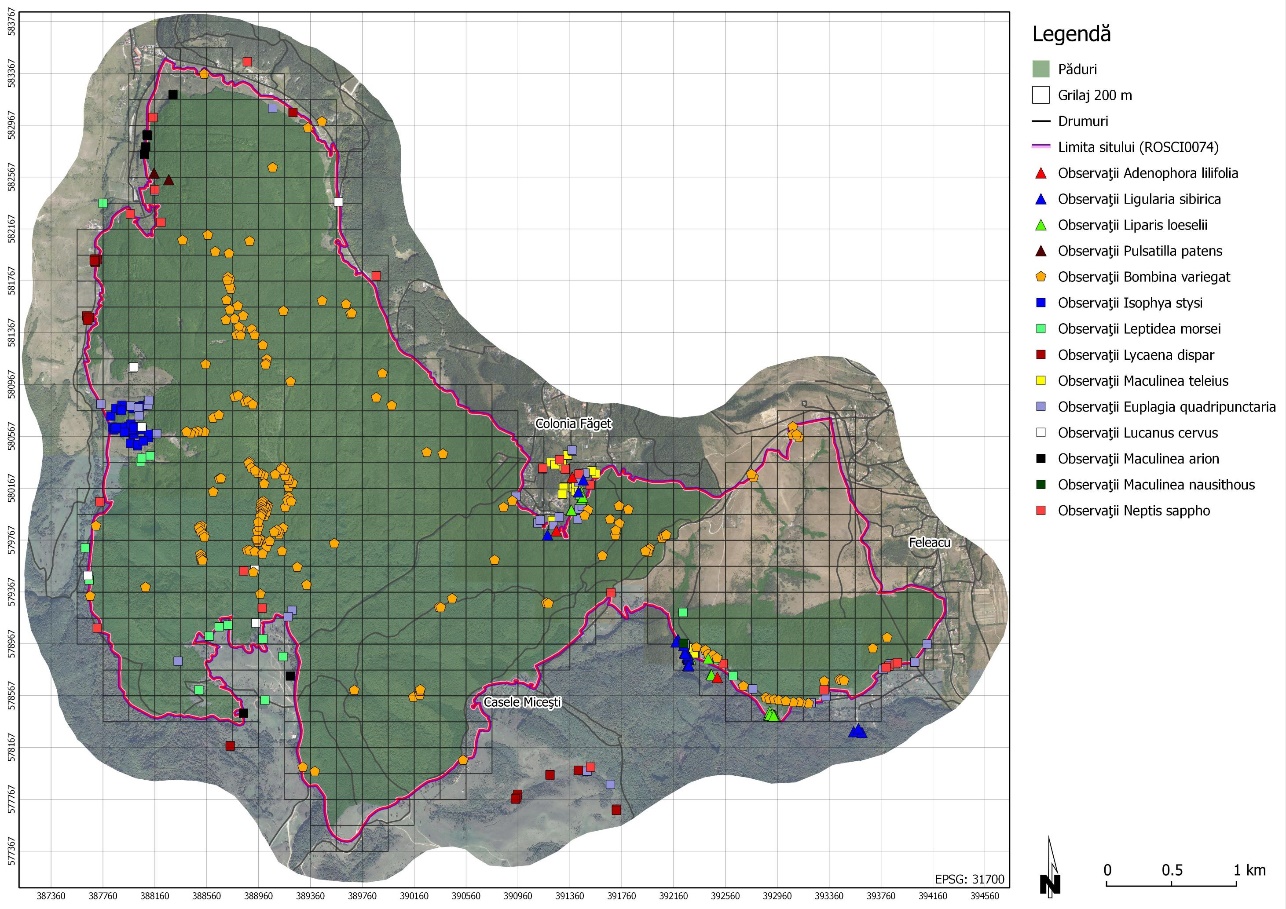Click the 'Observații Isophya stysi' label
The width and height of the screenshot is (1286, 909).
1130,303
